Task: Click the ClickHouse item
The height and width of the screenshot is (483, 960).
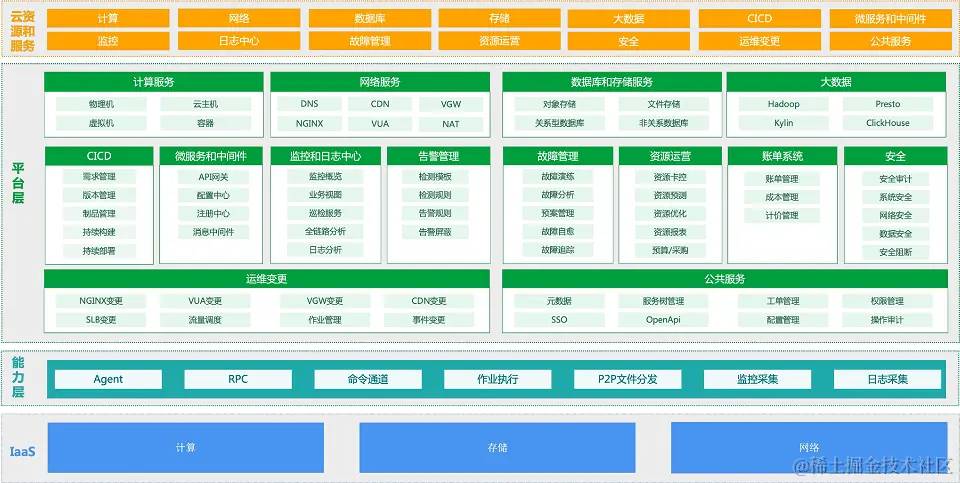Action: click(x=888, y=123)
